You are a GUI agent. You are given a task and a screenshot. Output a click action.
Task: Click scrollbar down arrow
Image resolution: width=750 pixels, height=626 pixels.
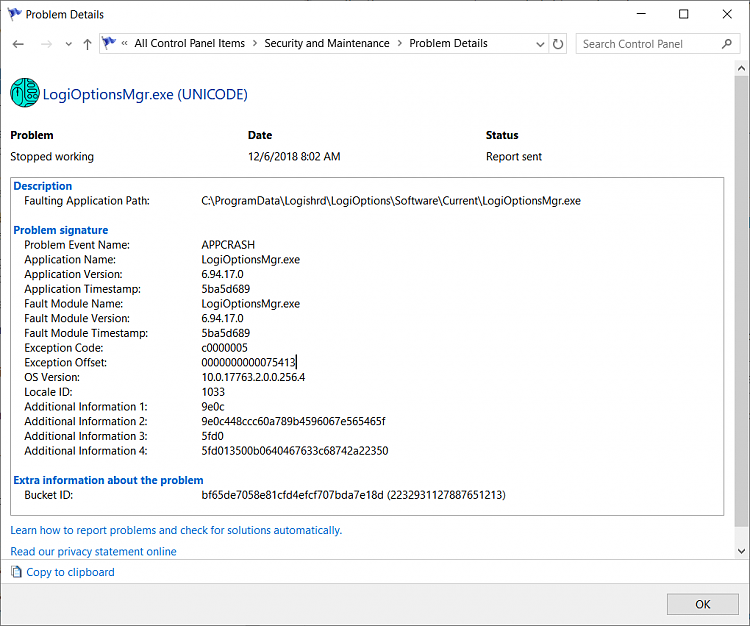point(741,551)
